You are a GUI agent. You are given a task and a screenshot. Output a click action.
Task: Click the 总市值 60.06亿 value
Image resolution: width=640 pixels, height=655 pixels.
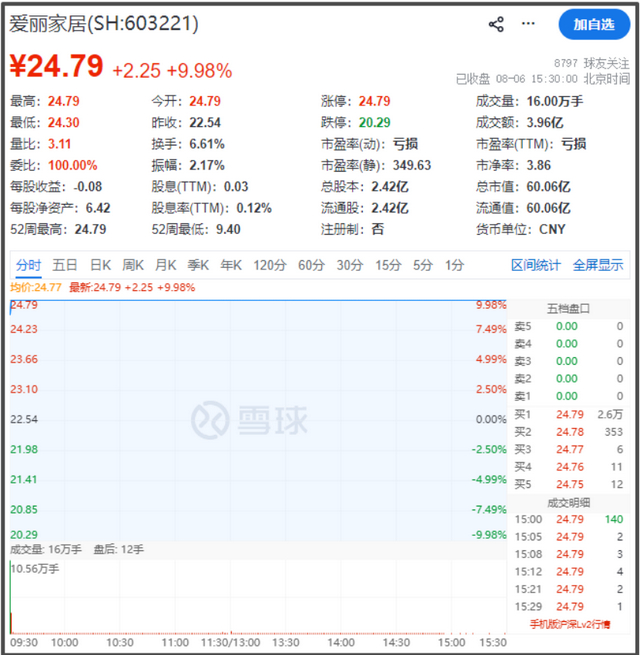coord(548,187)
